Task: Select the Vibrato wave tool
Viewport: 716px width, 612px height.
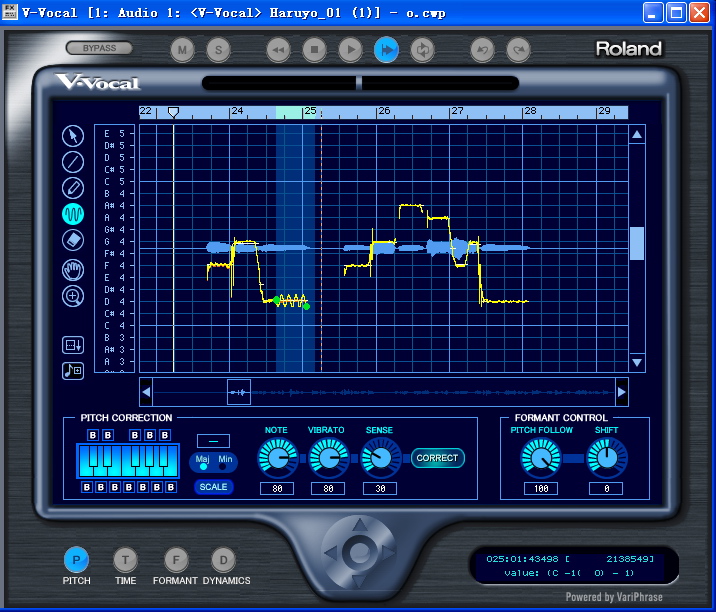Action: pos(73,214)
